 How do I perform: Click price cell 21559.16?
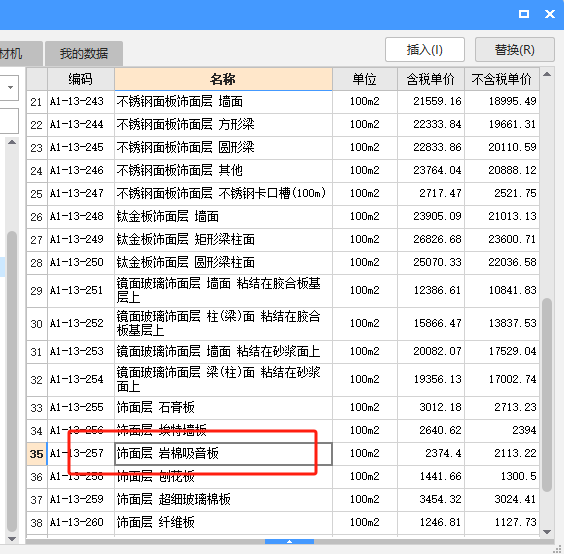click(x=431, y=102)
